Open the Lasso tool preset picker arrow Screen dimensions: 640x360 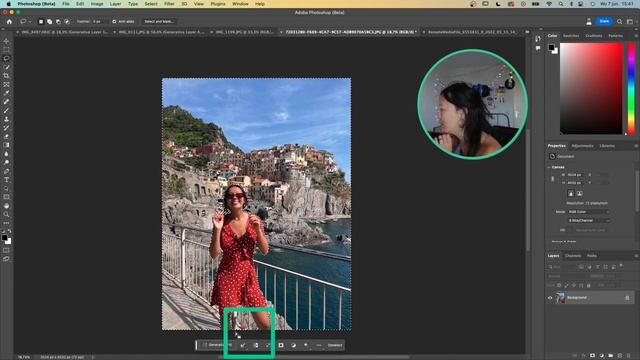(30, 22)
